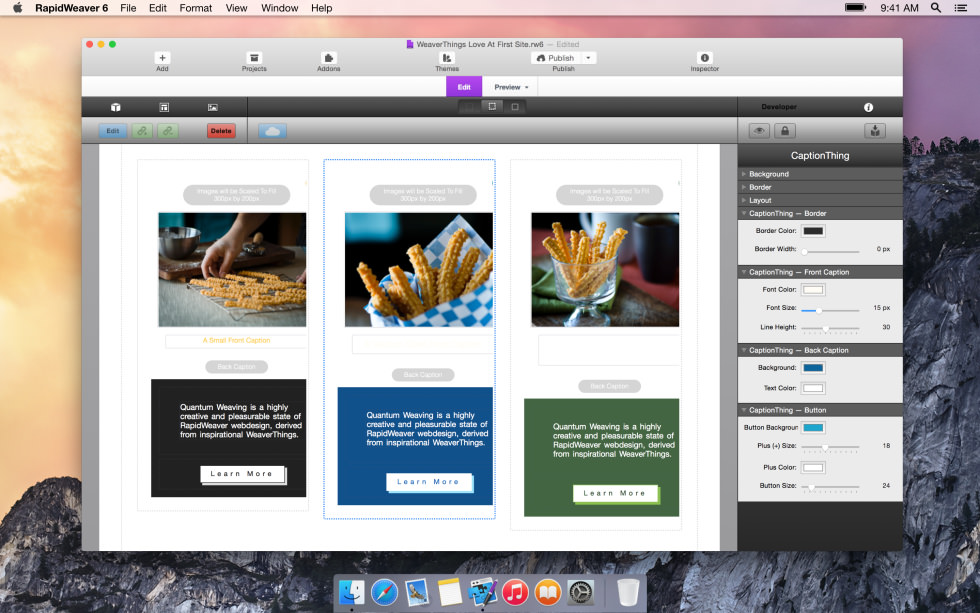This screenshot has width=980, height=613.
Task: Open the Window menu
Action: (x=279, y=8)
